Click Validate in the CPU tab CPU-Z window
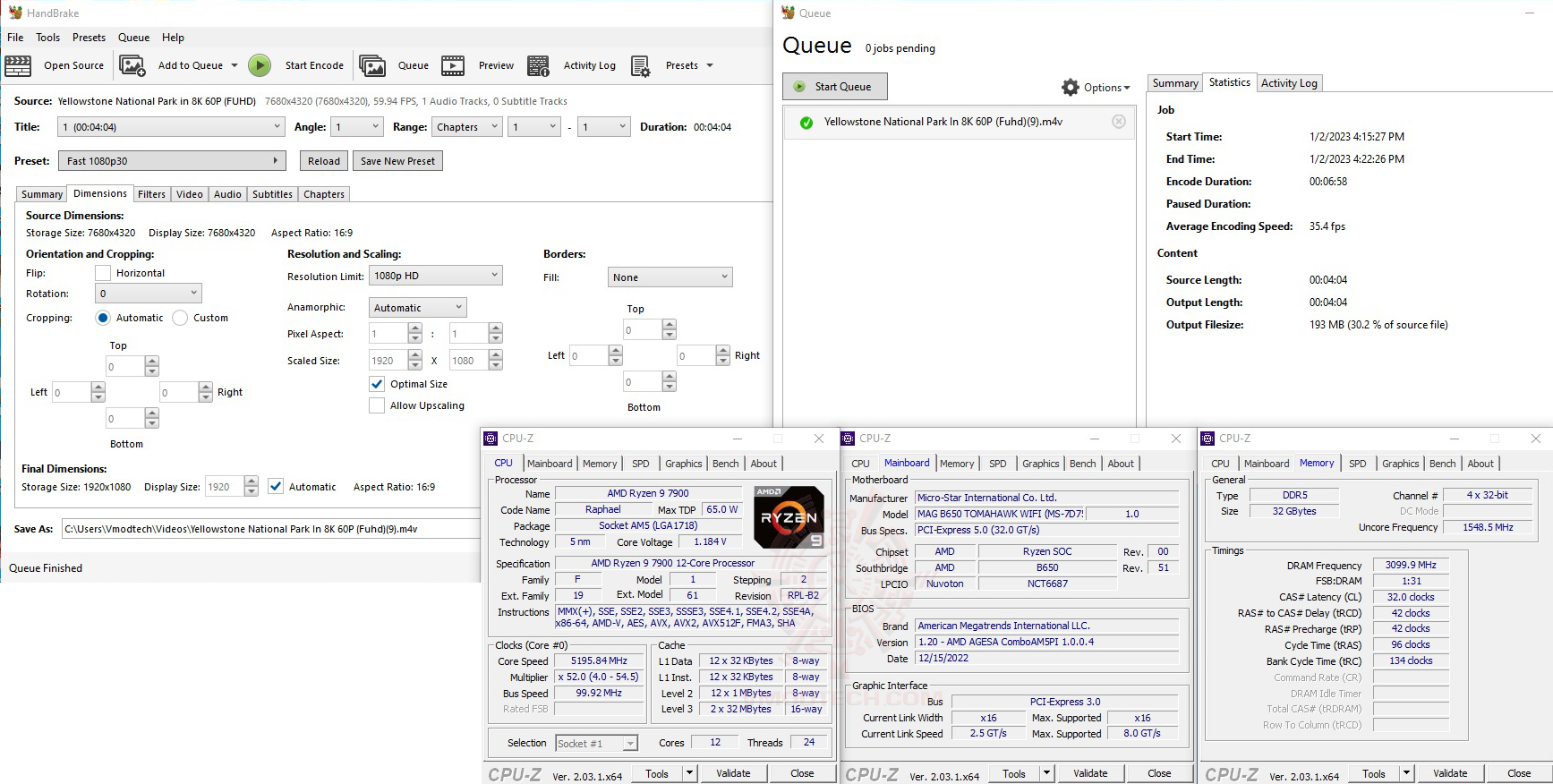The image size is (1553, 784). point(733,773)
